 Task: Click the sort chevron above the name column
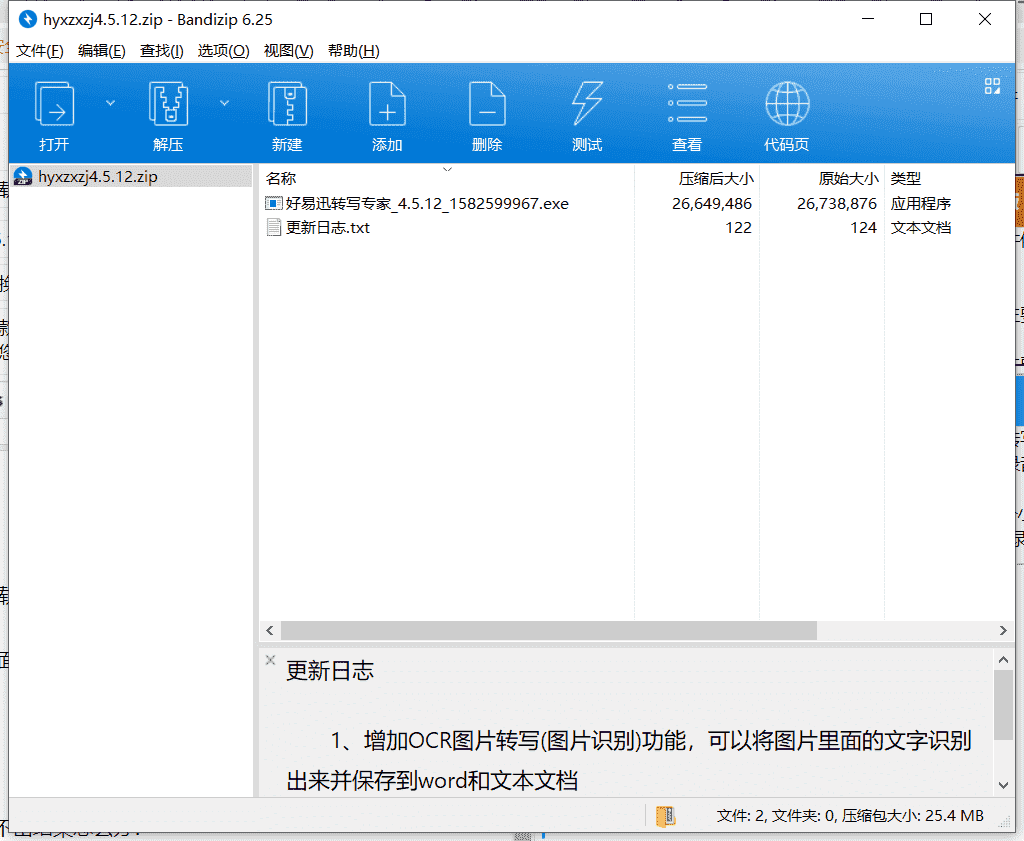447,170
